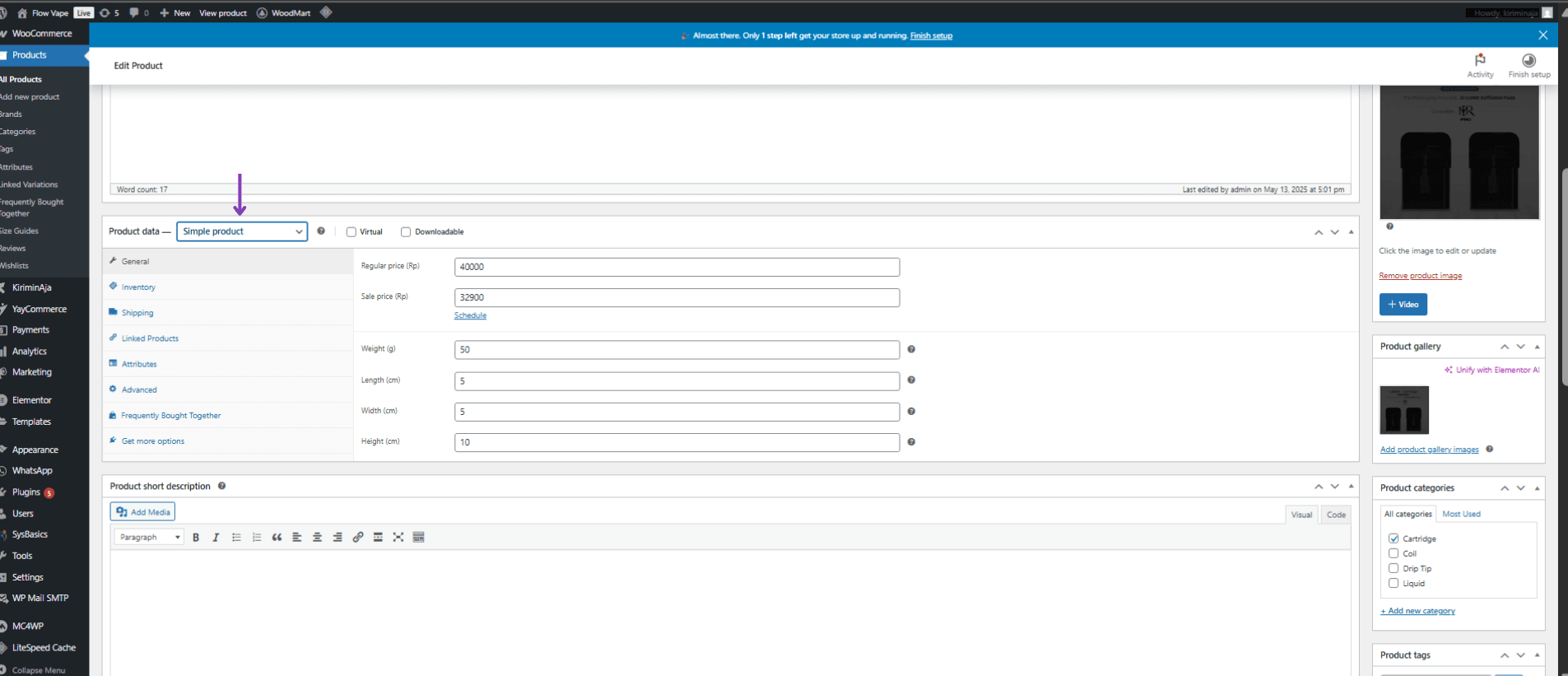Click Remove product image link
Viewport: 1568px width, 676px height.
click(x=1421, y=276)
